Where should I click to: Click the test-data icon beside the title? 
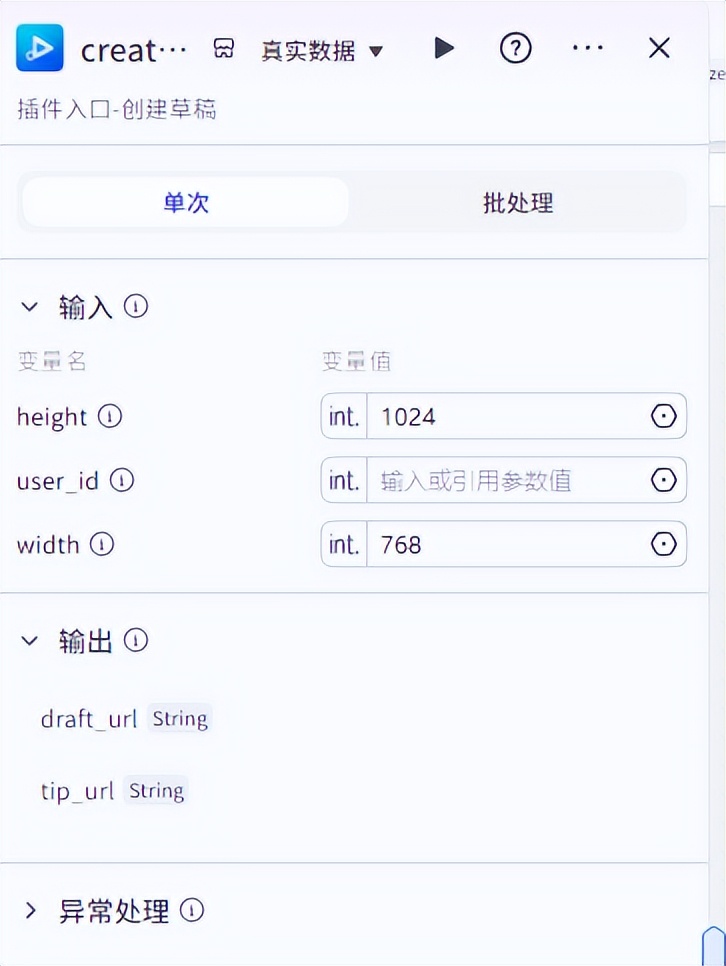[x=225, y=49]
